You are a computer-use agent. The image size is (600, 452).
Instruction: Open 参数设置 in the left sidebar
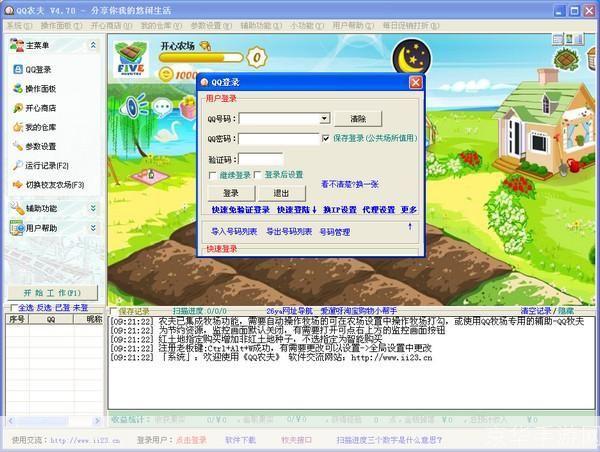(x=34, y=146)
